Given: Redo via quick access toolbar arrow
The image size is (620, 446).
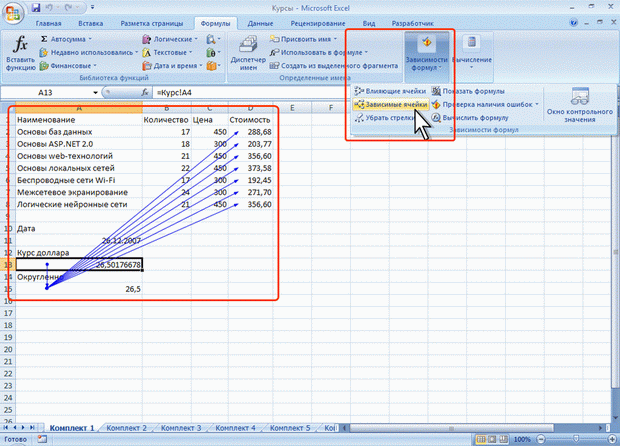Looking at the screenshot, I should (x=67, y=8).
